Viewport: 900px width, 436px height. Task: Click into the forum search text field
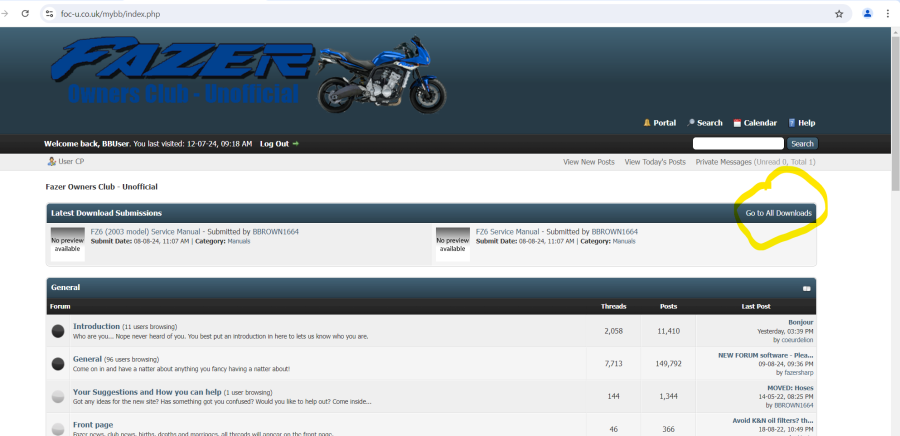tap(738, 143)
